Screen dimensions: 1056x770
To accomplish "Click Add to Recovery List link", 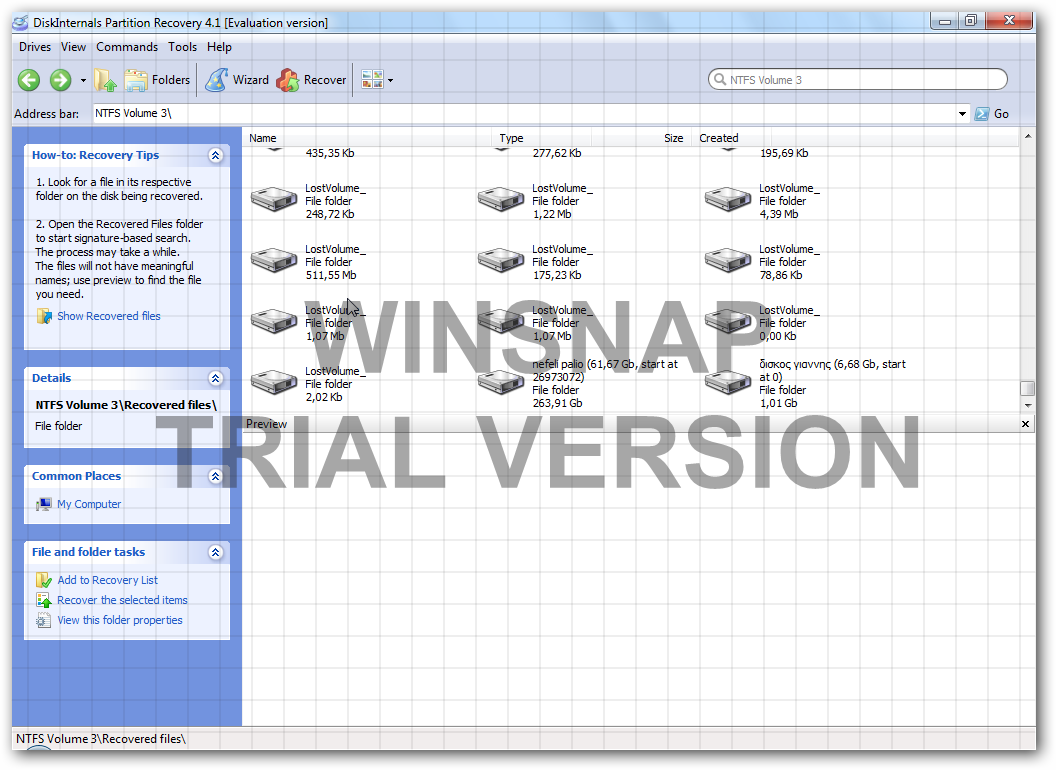I will 107,580.
